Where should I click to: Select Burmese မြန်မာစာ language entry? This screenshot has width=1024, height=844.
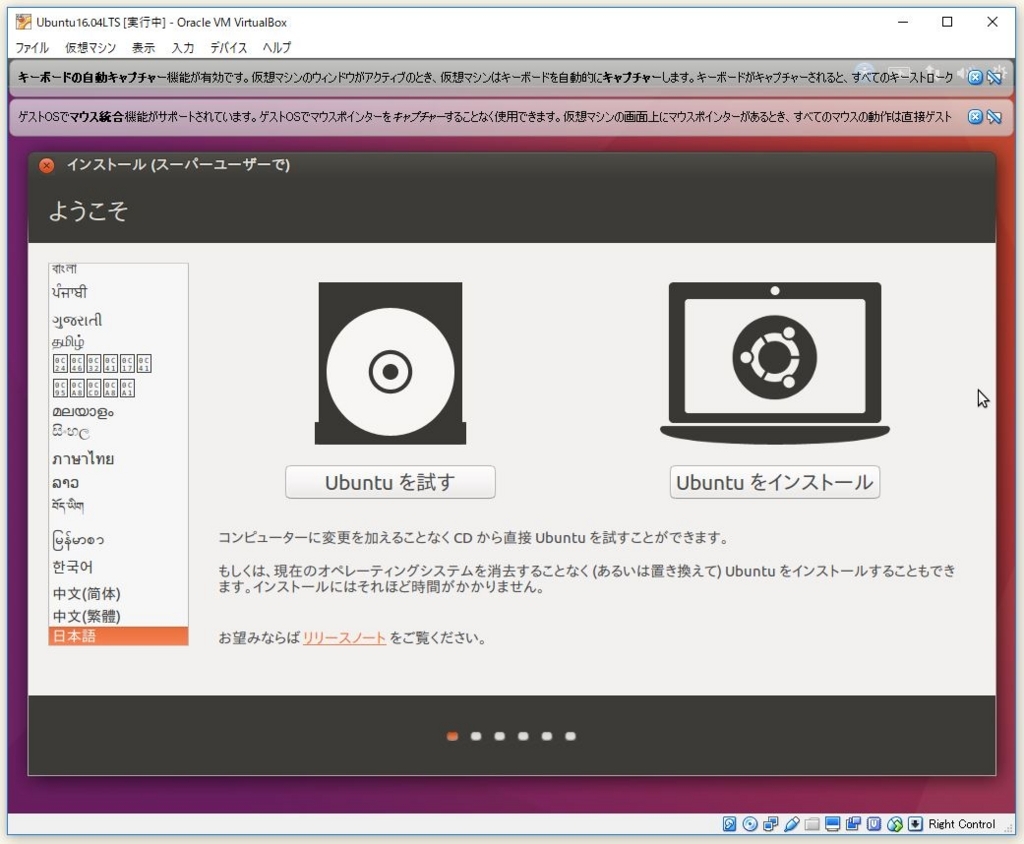coord(78,540)
